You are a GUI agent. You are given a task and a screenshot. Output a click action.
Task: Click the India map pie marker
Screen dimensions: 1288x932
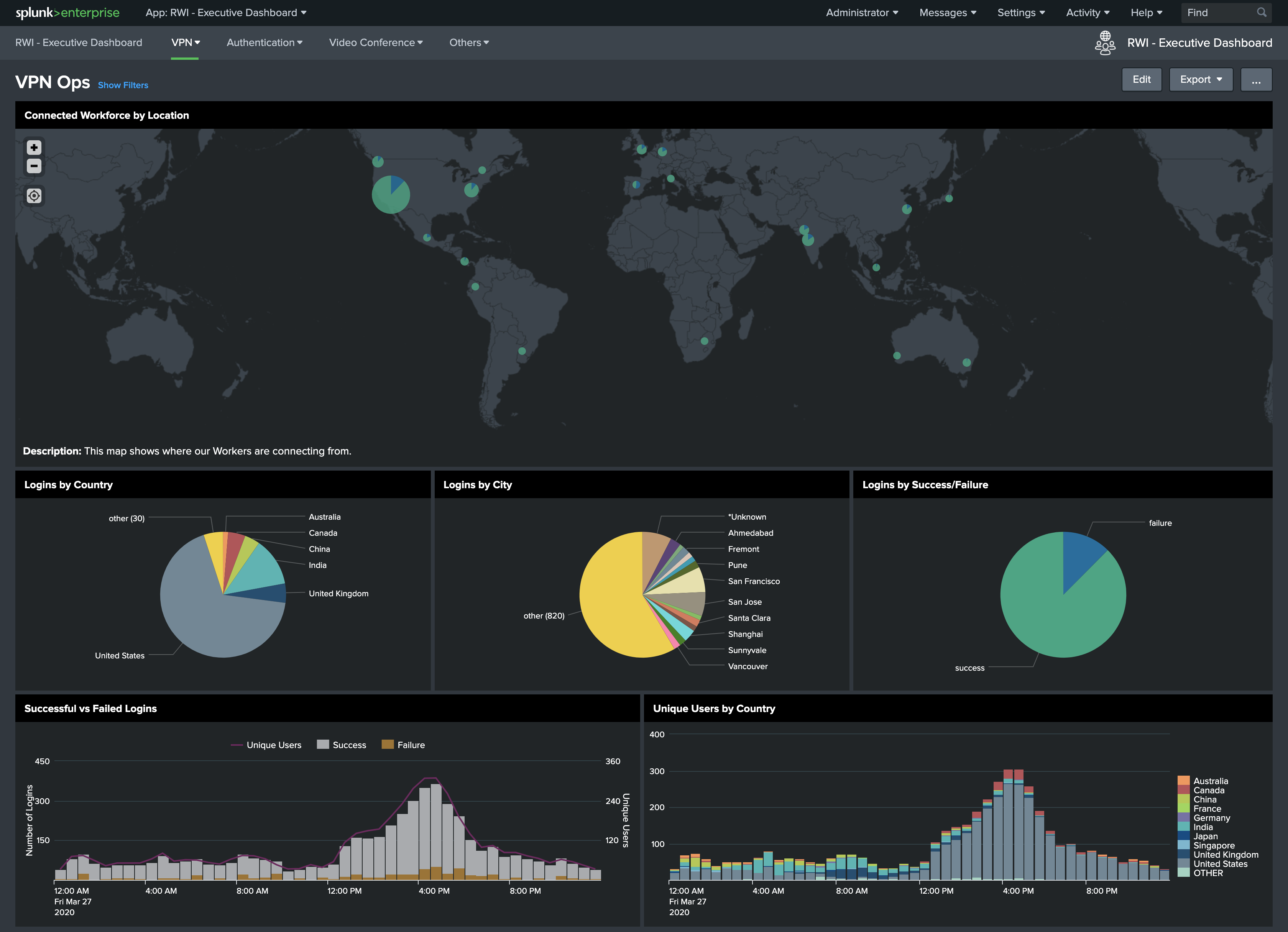pos(808,240)
